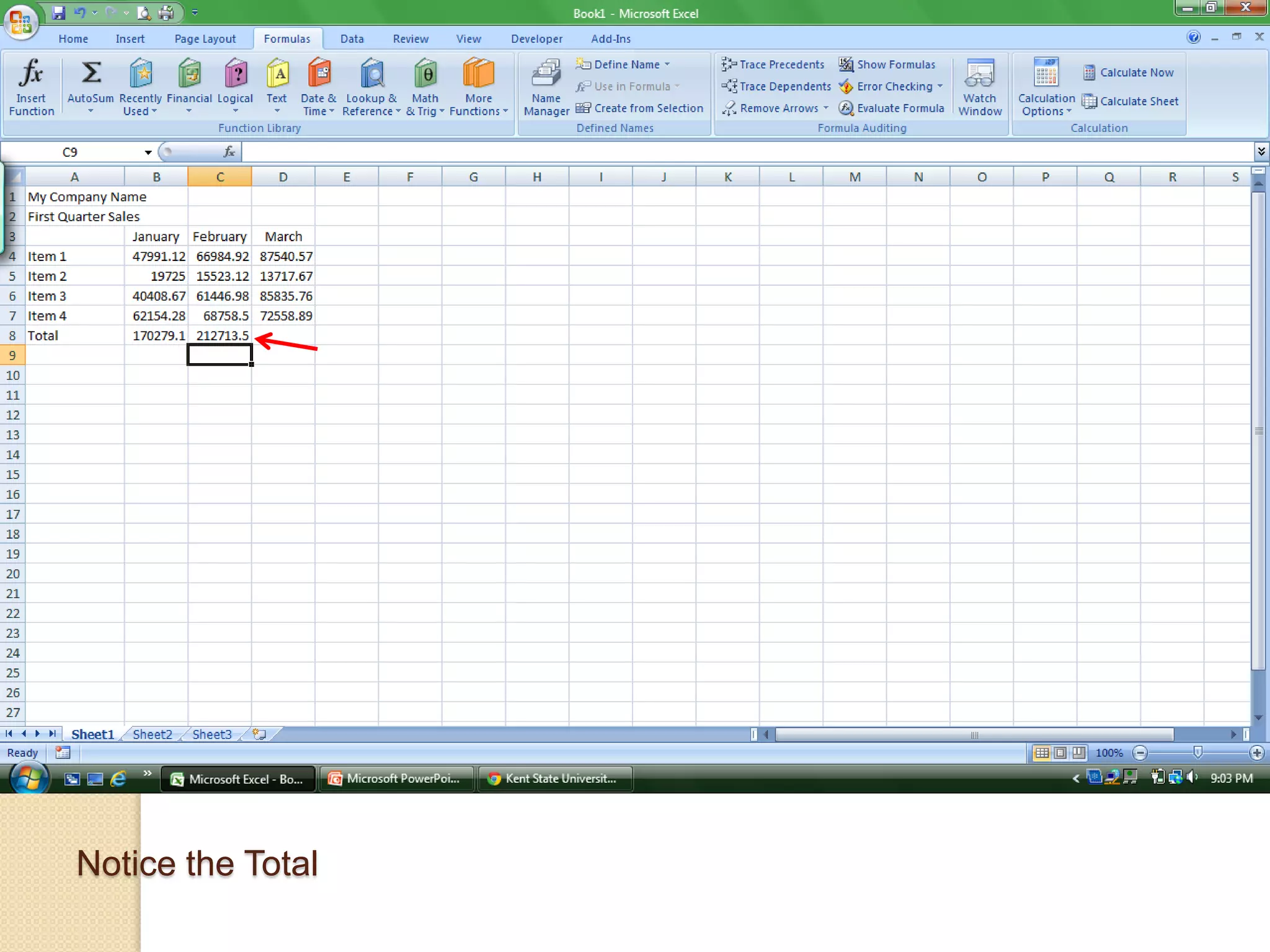Click the 100% zoom level
The width and height of the screenshot is (1270, 952).
click(1109, 752)
